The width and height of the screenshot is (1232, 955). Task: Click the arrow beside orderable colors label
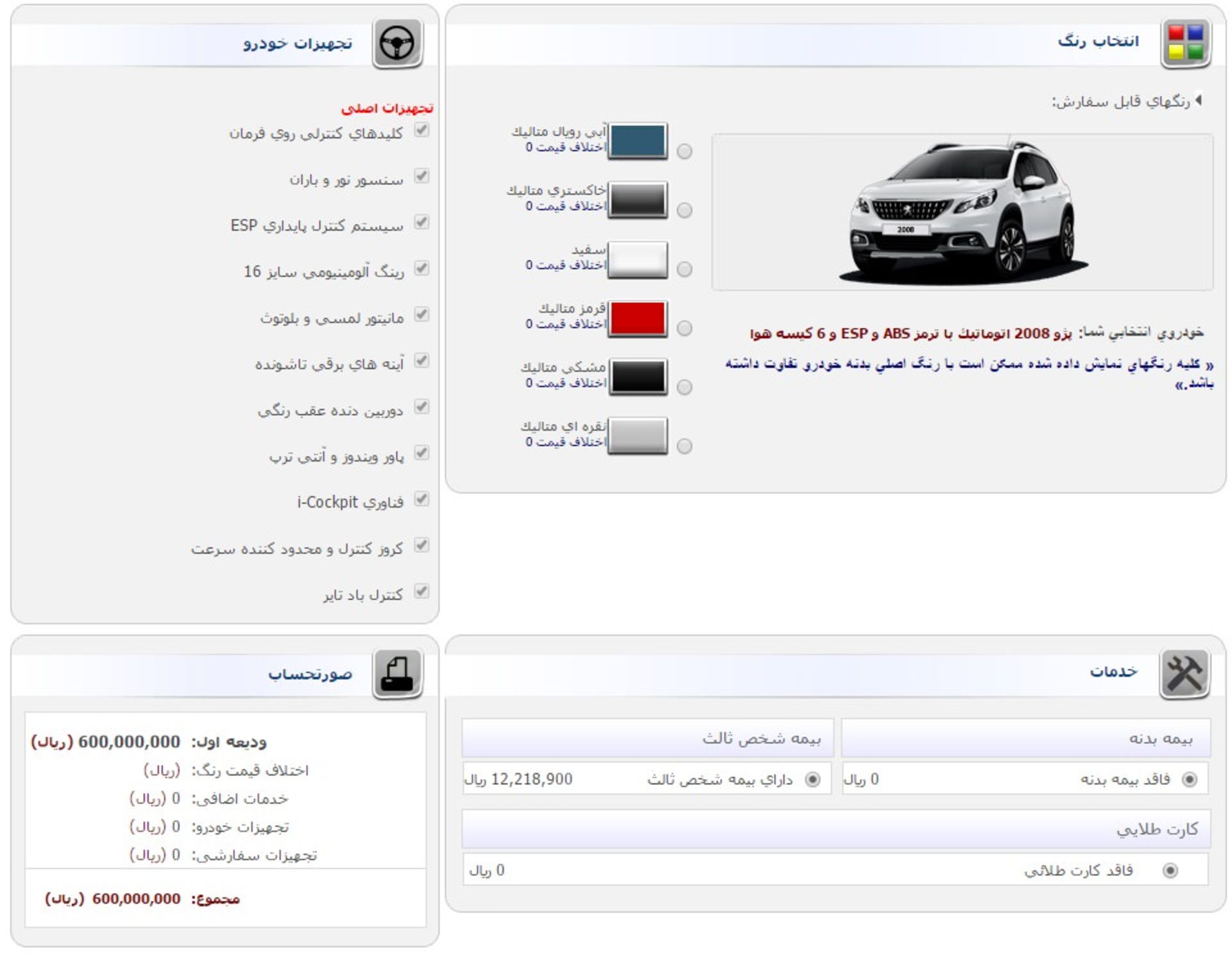[1198, 101]
